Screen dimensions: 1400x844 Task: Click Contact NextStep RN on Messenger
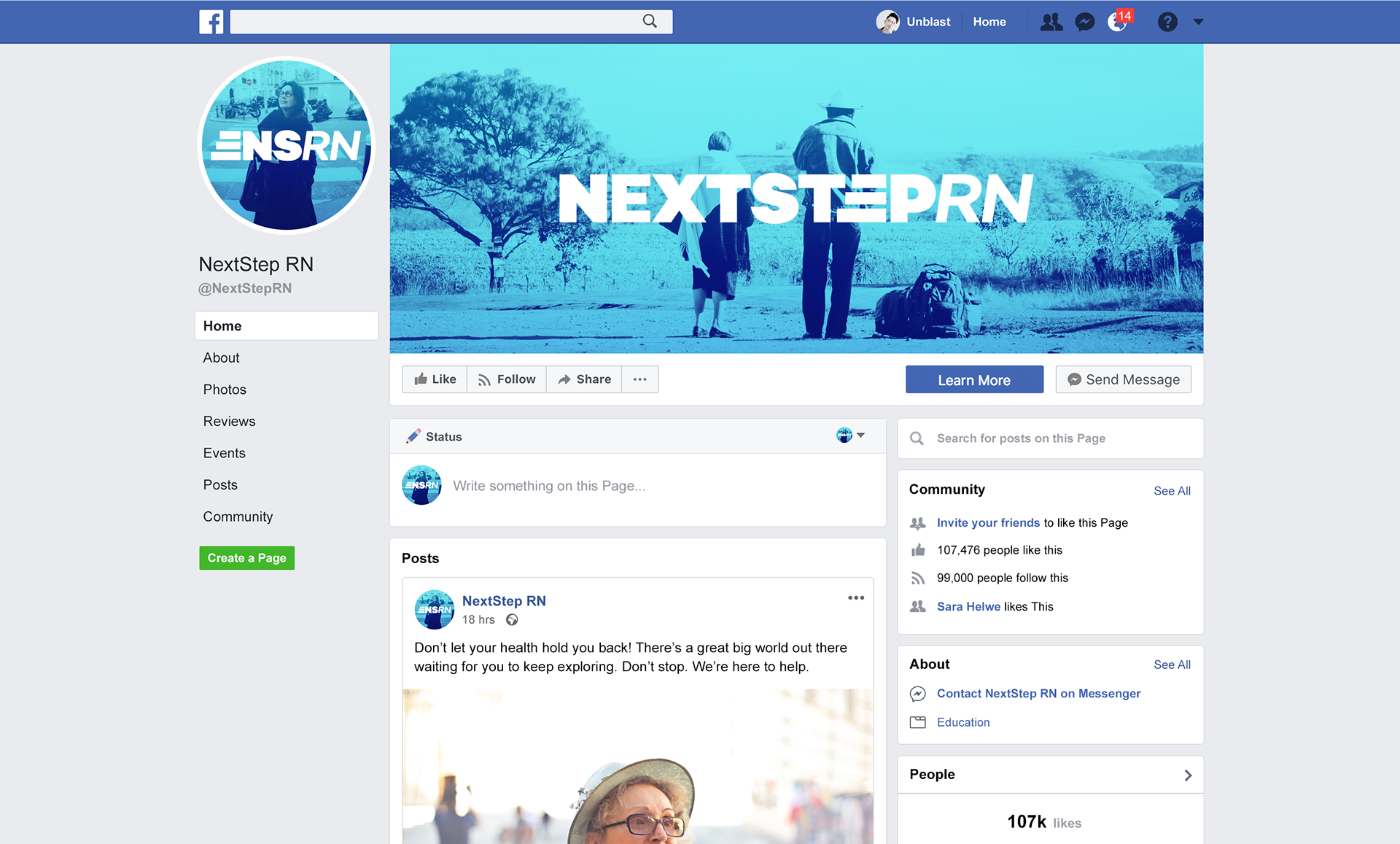1038,693
